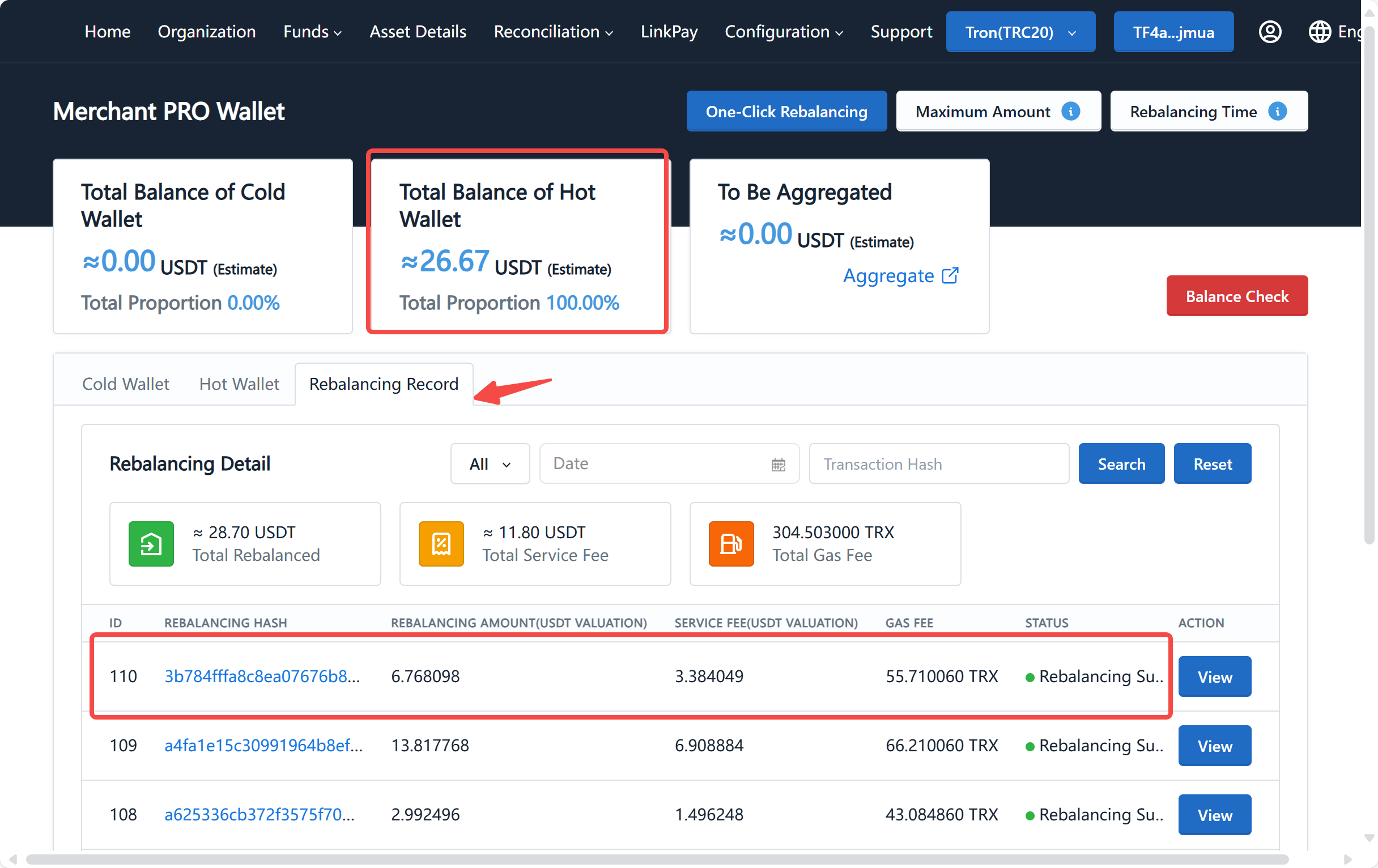1378x868 pixels.
Task: Click the REBALANCING HASH column header
Action: pyautogui.click(x=226, y=623)
